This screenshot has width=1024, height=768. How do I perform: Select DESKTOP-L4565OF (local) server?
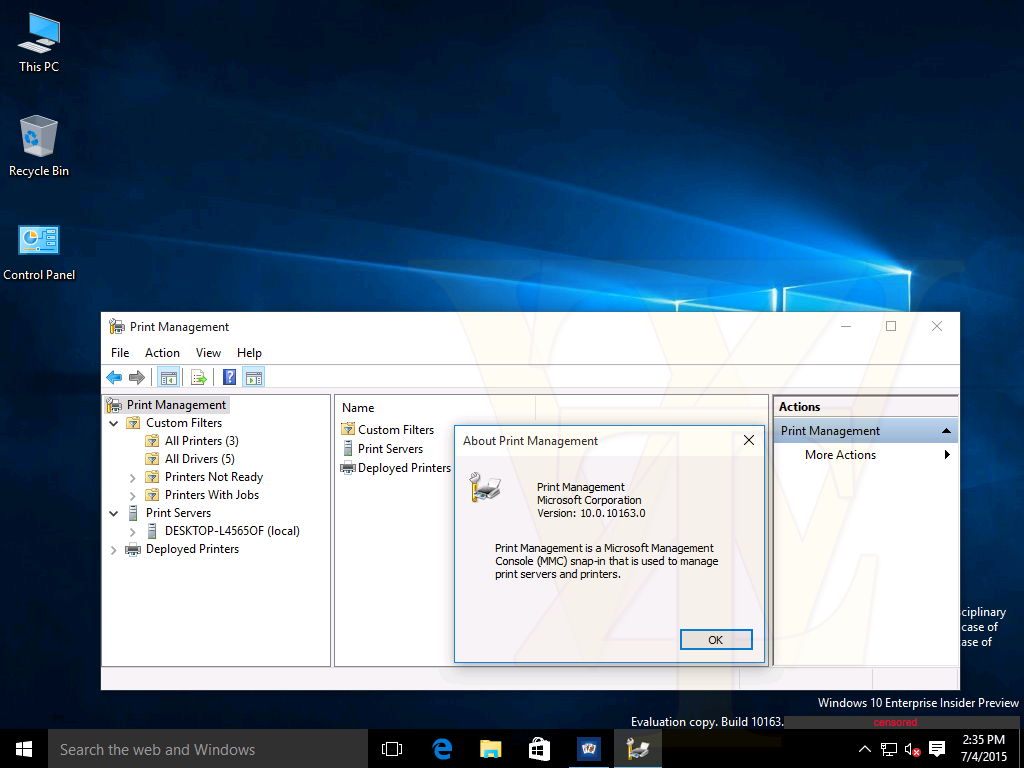[232, 531]
